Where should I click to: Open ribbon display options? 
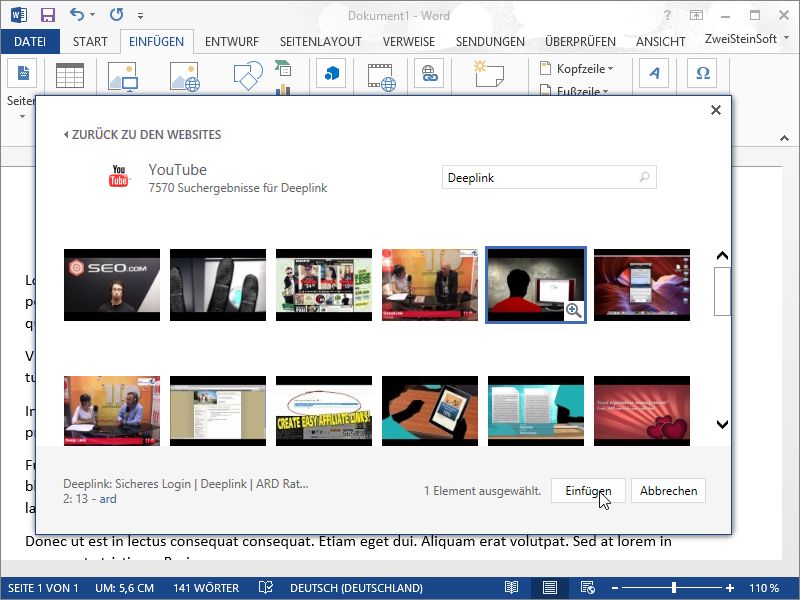tap(696, 15)
